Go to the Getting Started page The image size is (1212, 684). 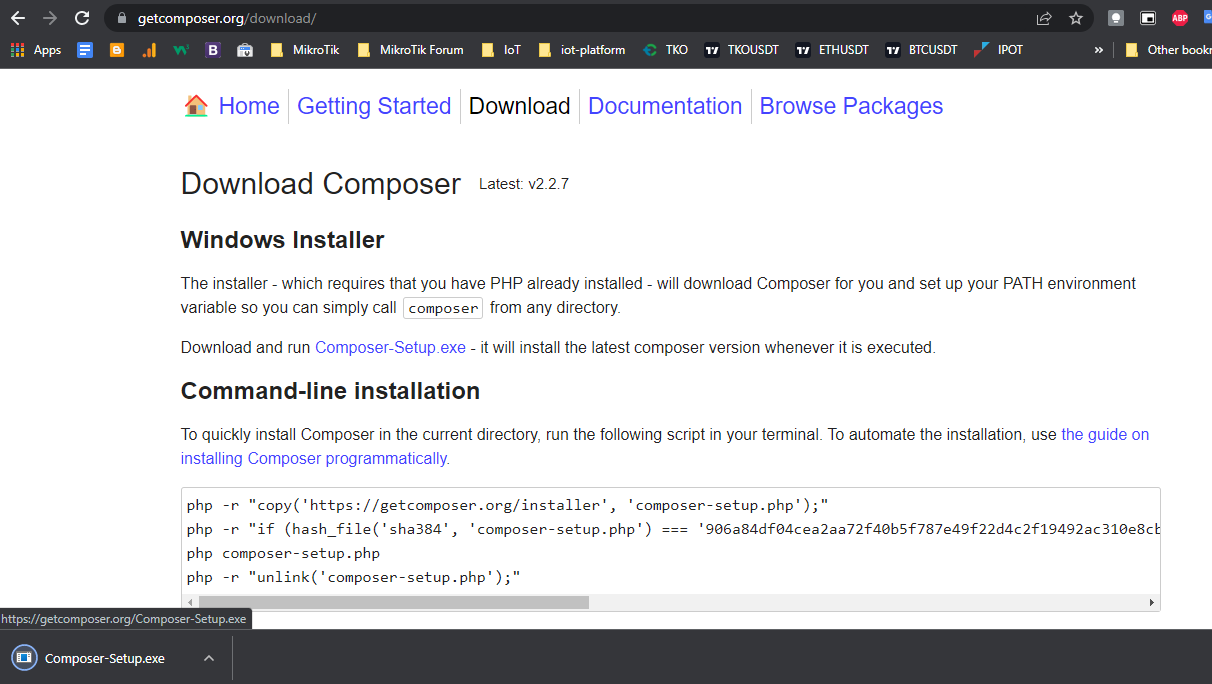pos(374,105)
